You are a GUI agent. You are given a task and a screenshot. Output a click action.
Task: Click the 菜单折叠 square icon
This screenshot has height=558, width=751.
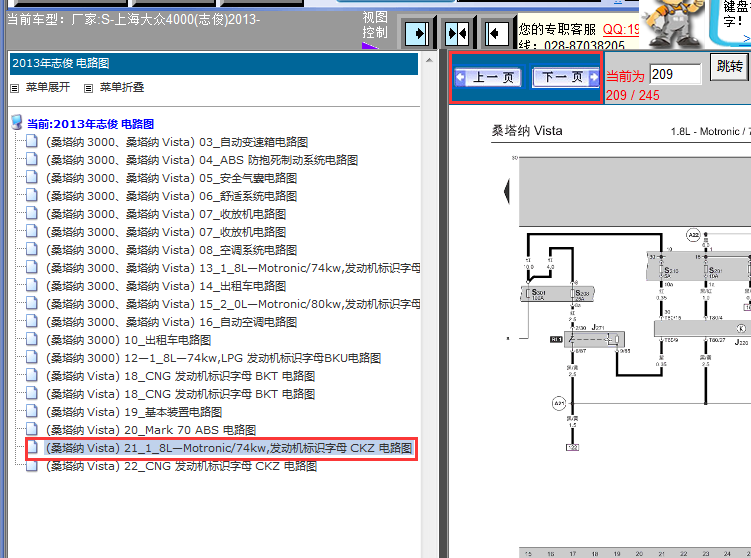(88, 89)
